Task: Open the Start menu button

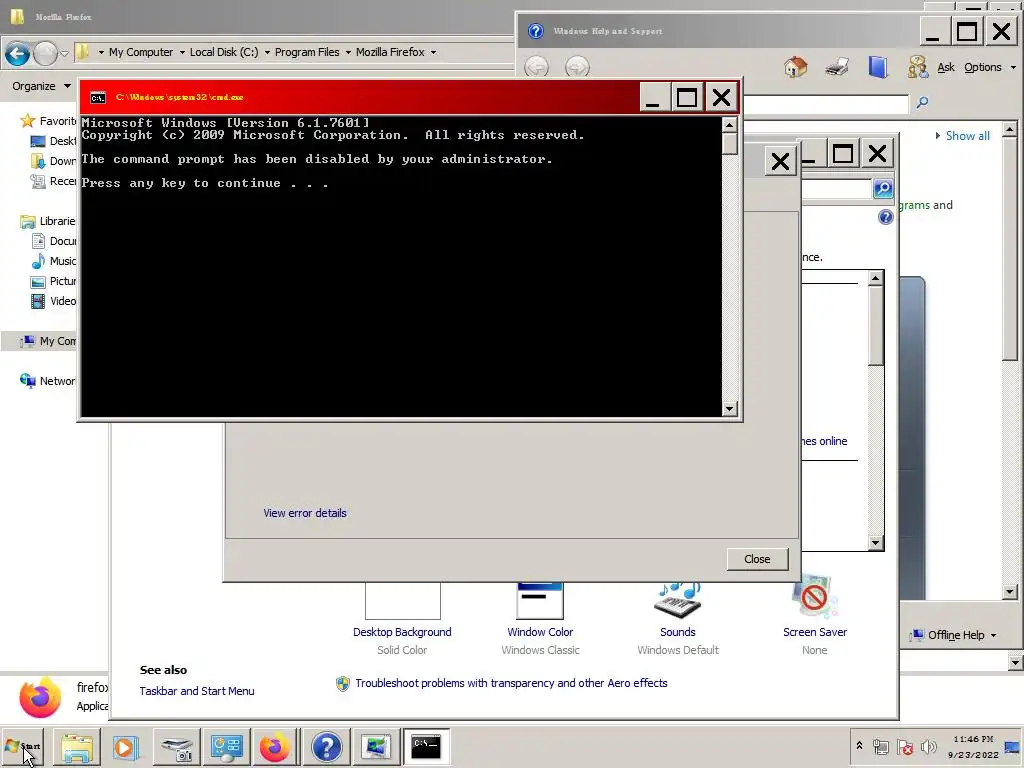Action: pyautogui.click(x=22, y=746)
